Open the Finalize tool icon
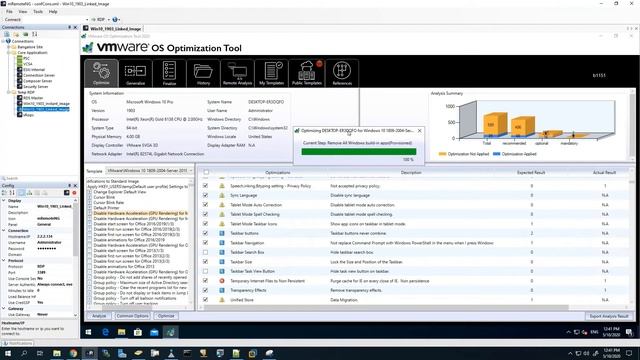 coord(169,73)
